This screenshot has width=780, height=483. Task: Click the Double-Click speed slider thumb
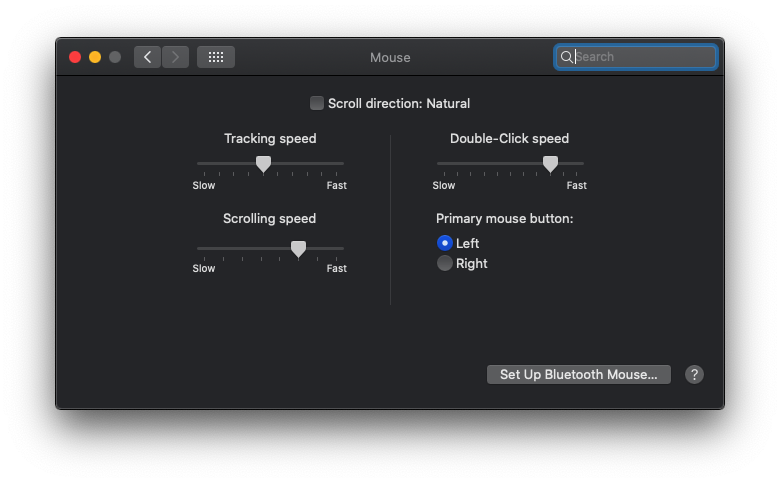[x=550, y=163]
